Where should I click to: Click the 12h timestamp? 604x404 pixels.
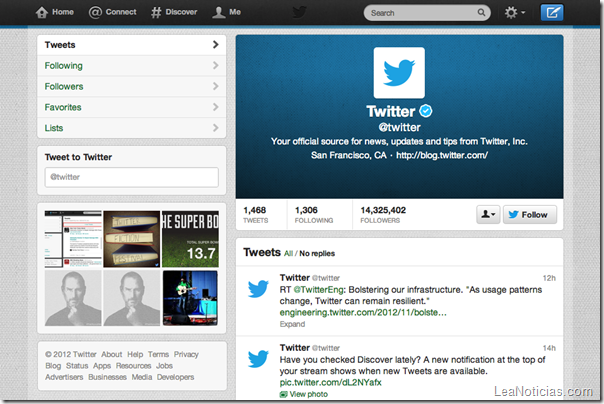[x=549, y=278]
